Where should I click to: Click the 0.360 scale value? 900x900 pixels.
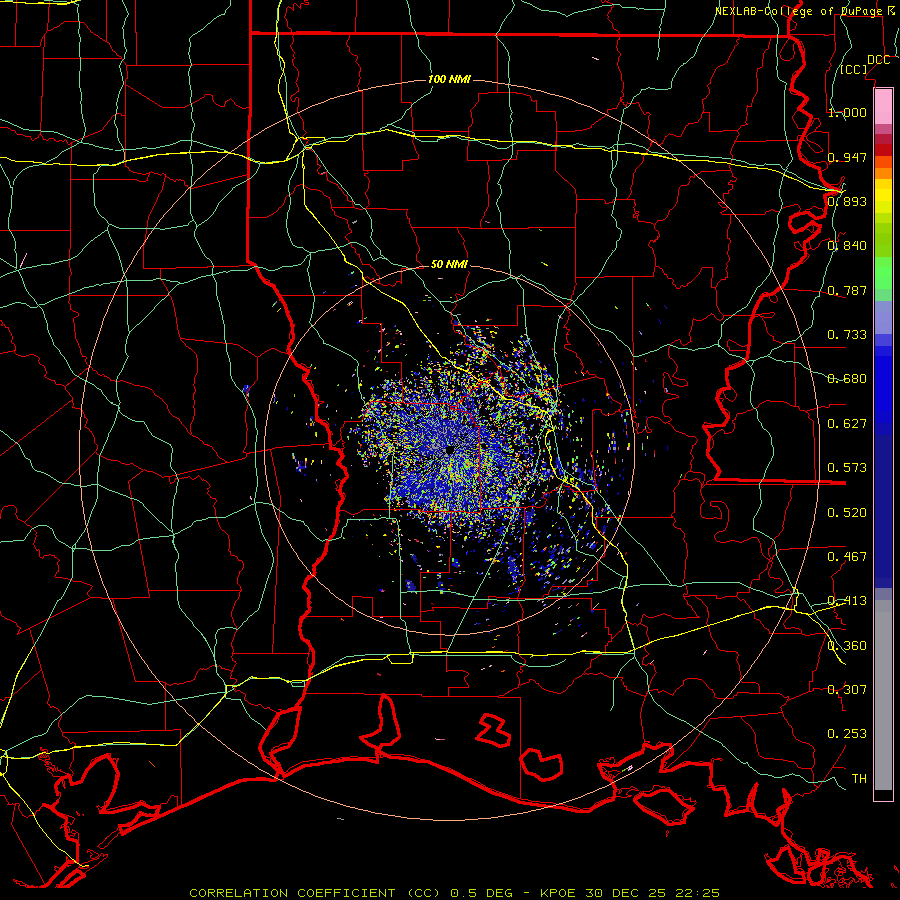[847, 646]
